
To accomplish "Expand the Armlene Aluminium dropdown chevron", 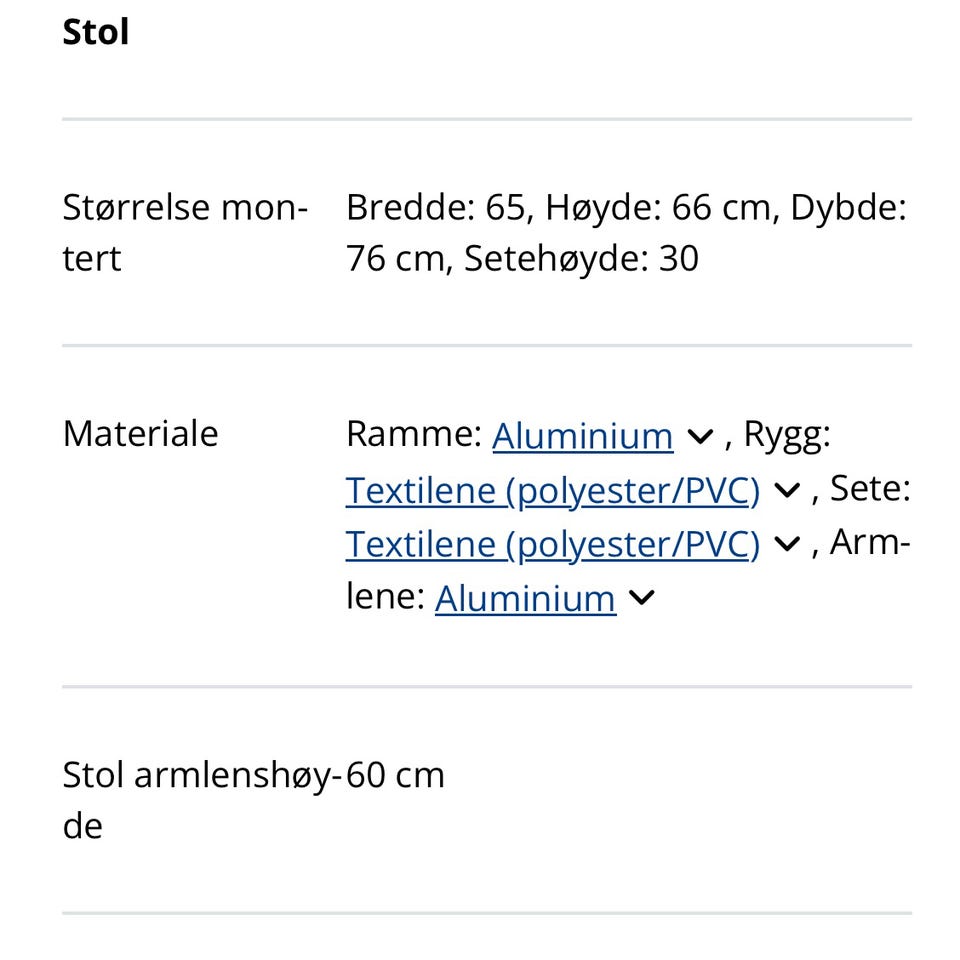I will tap(643, 597).
